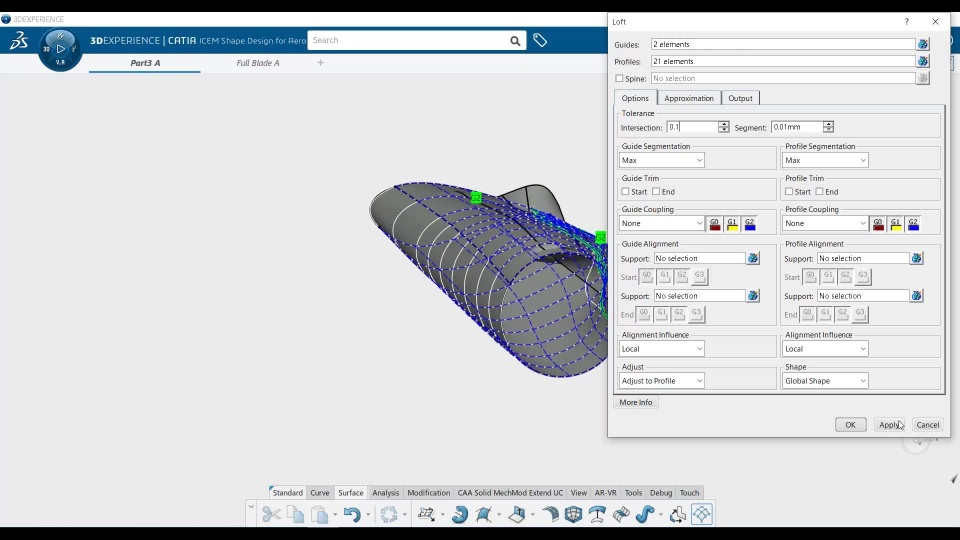Click Guide Alignment start Support picker icon
Image resolution: width=960 pixels, height=540 pixels.
[x=752, y=258]
